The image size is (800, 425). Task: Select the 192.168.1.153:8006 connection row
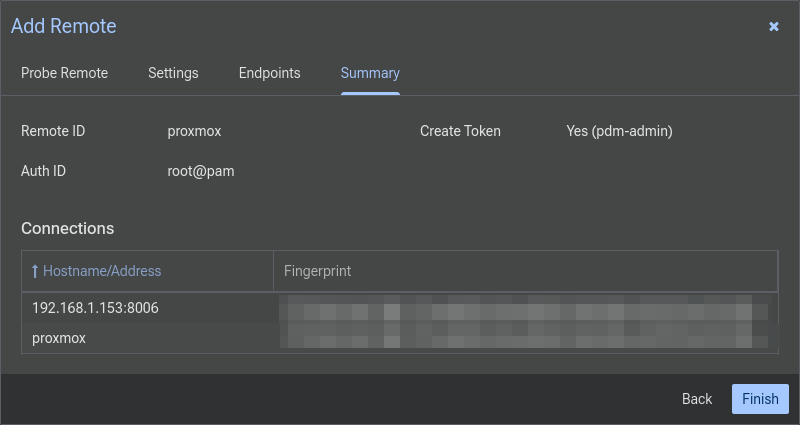(x=399, y=308)
